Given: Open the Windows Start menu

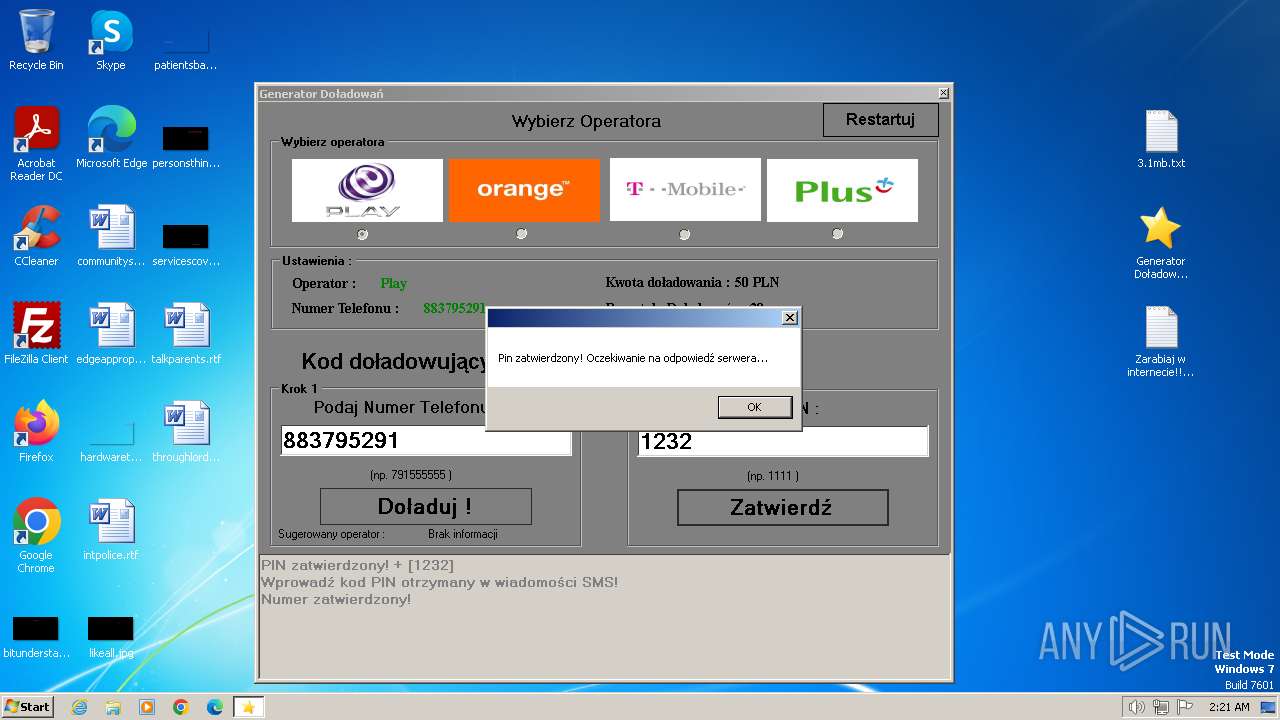Looking at the screenshot, I should pyautogui.click(x=28, y=706).
